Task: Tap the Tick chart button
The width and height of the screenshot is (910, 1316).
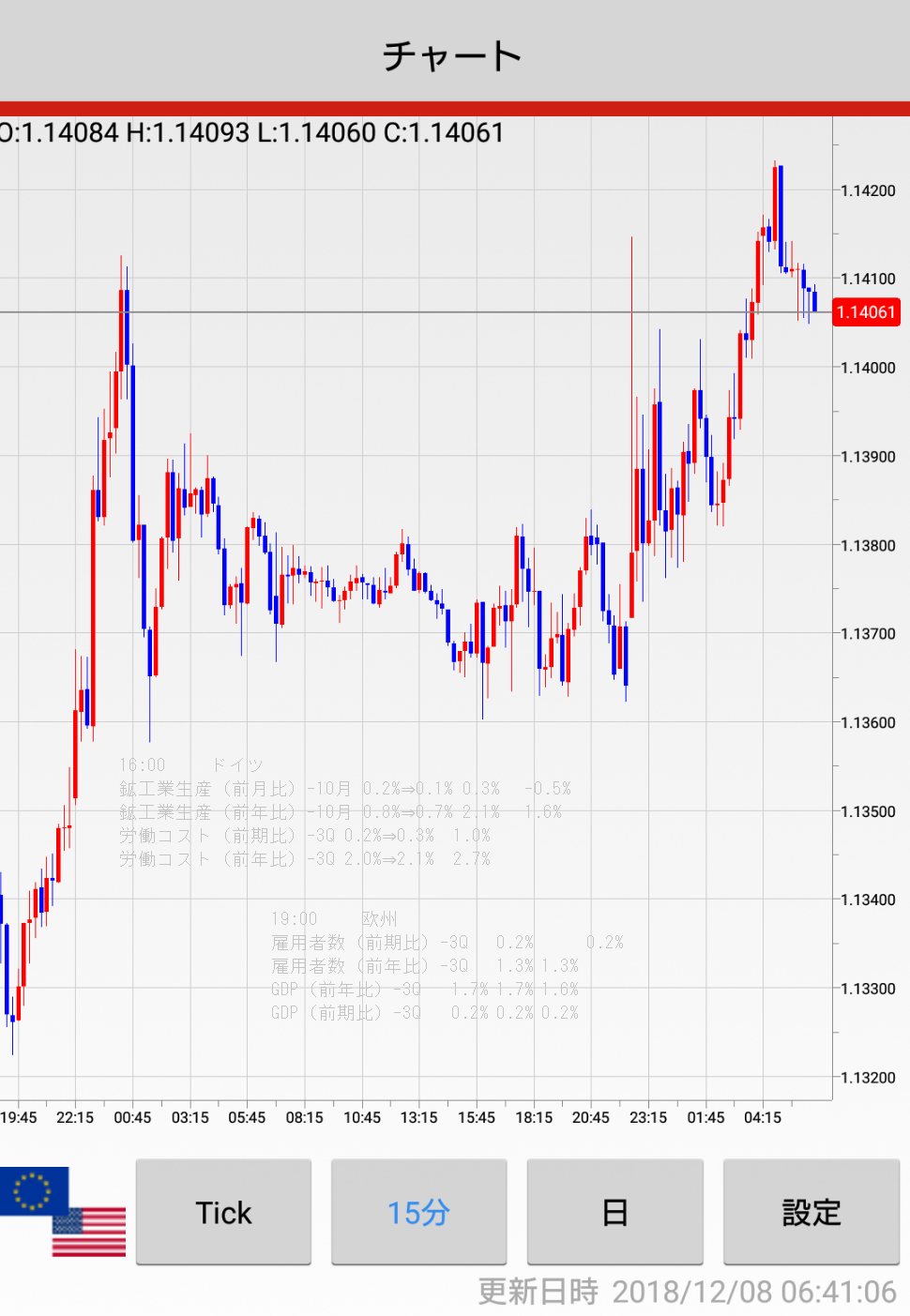Action: point(223,1212)
